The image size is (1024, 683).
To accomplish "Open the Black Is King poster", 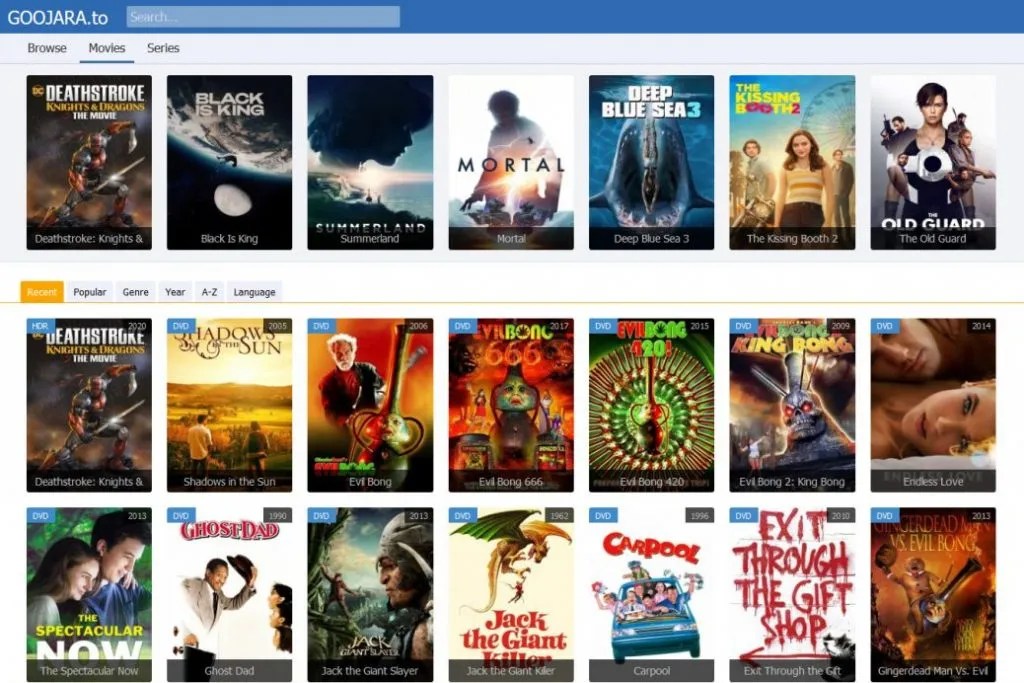I will (x=229, y=162).
